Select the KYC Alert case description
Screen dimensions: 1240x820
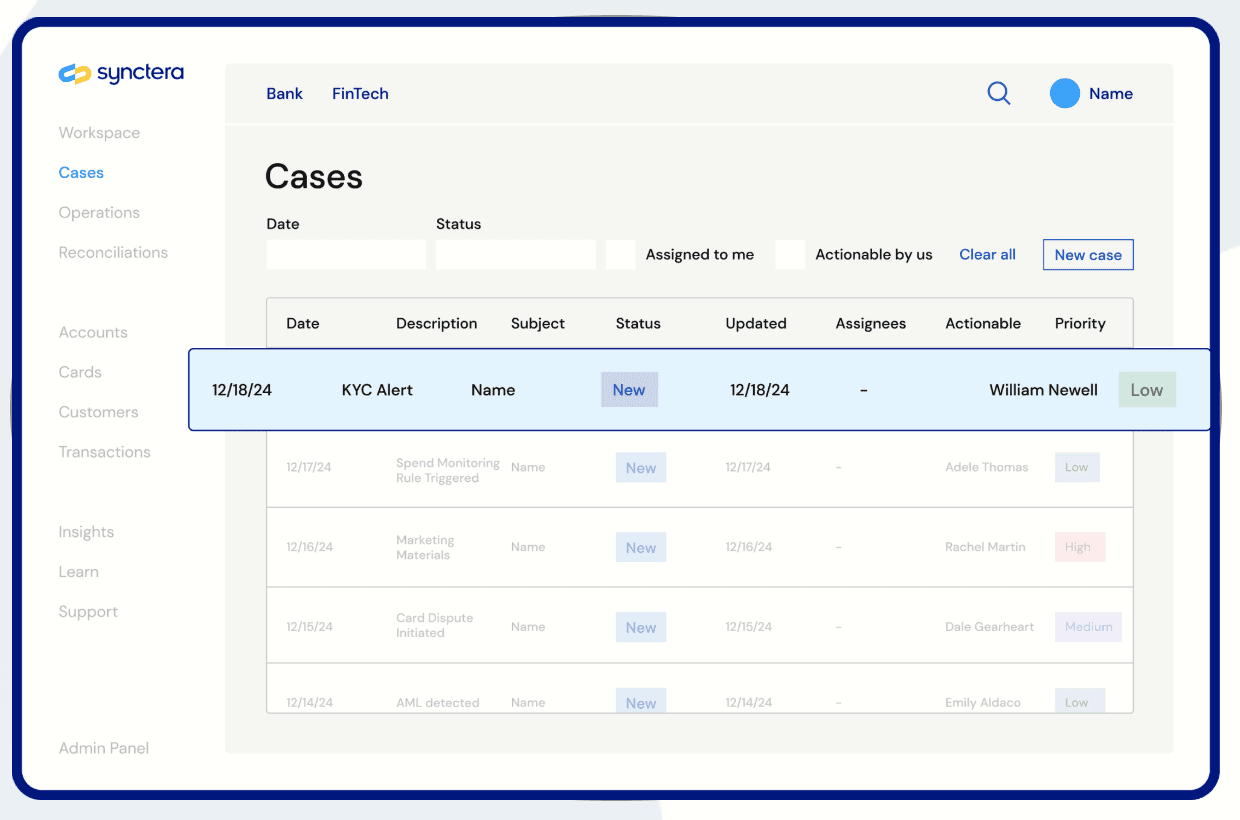coord(377,390)
